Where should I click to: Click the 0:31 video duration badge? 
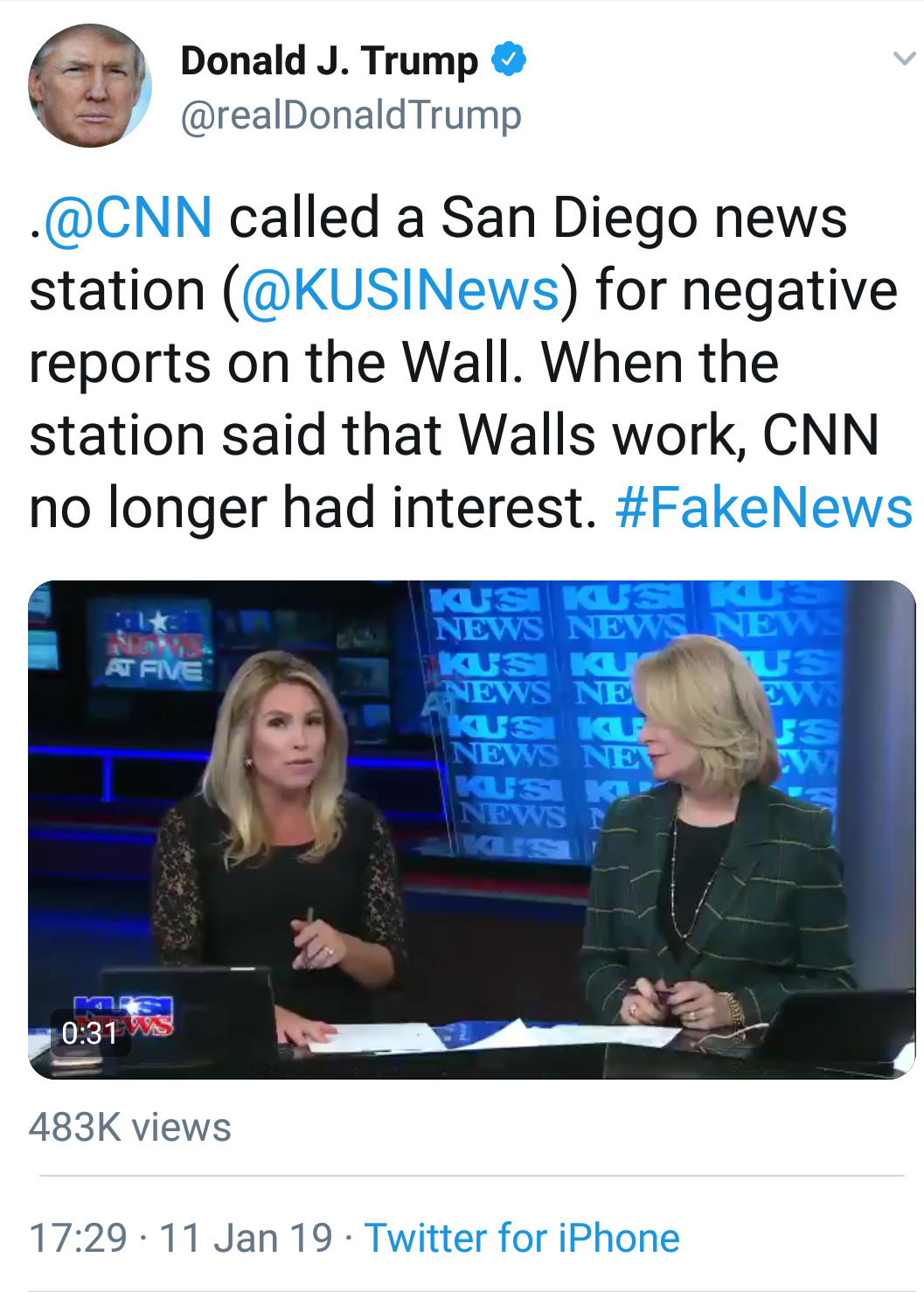[90, 1033]
